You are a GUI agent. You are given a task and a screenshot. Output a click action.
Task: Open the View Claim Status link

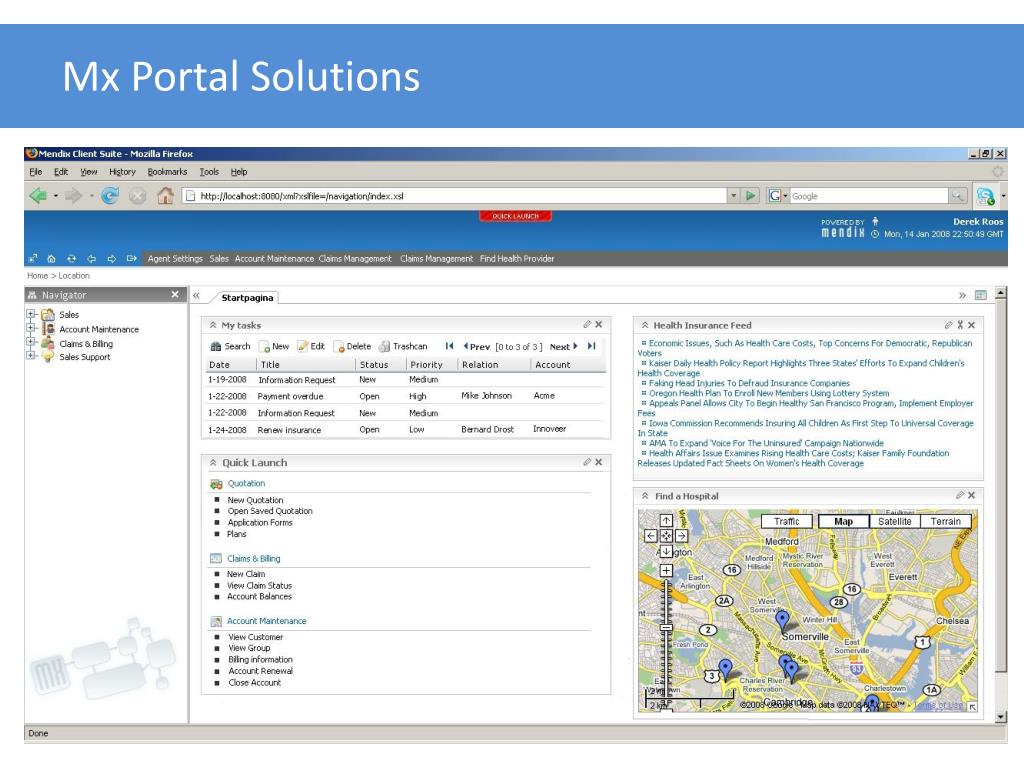(x=259, y=586)
